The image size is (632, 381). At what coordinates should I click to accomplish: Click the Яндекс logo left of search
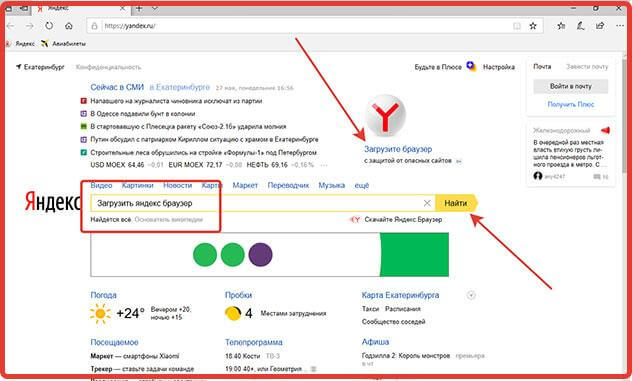(52, 202)
